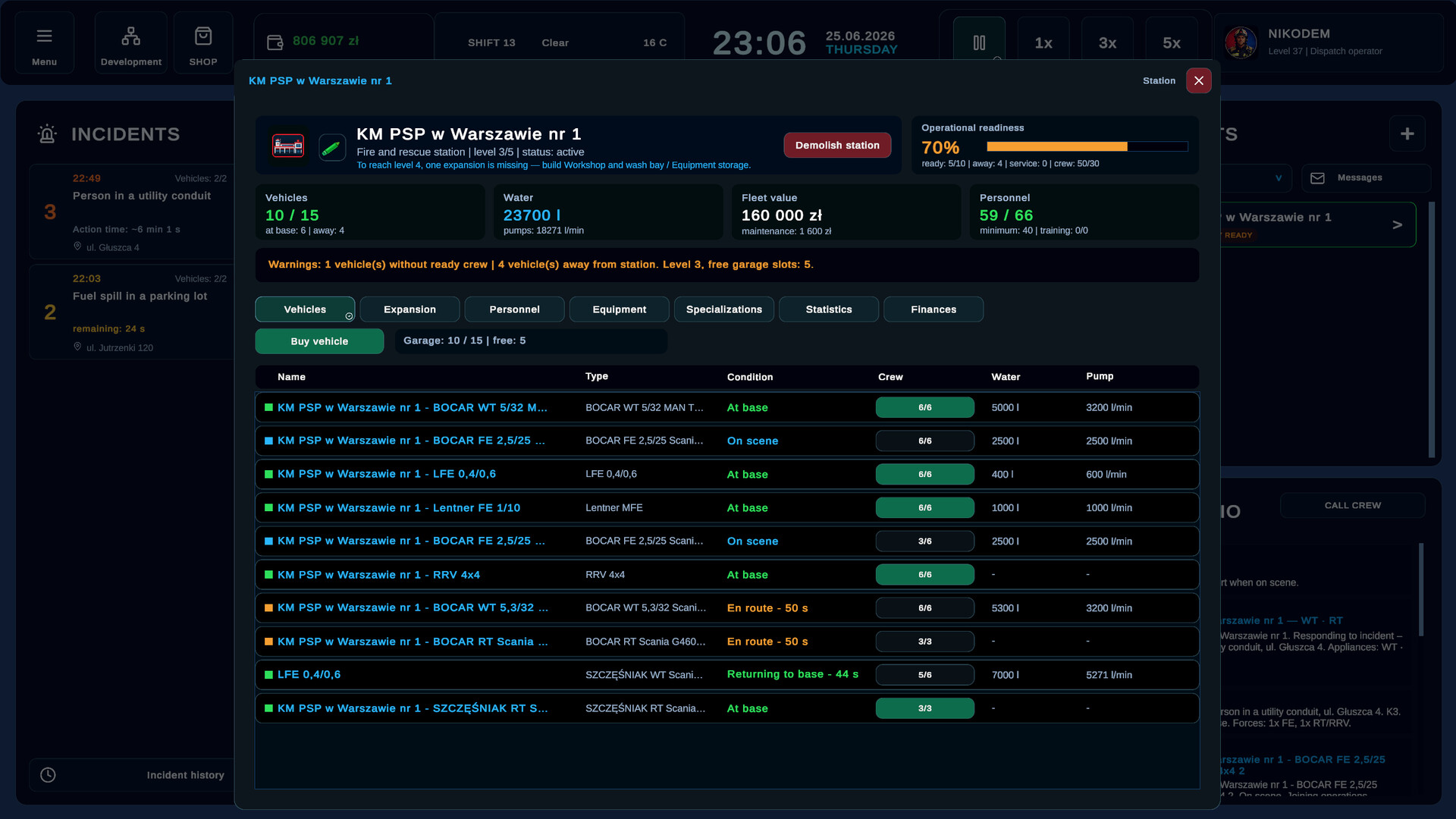Open Messages envelope icon
The width and height of the screenshot is (1456, 819).
tap(1317, 177)
